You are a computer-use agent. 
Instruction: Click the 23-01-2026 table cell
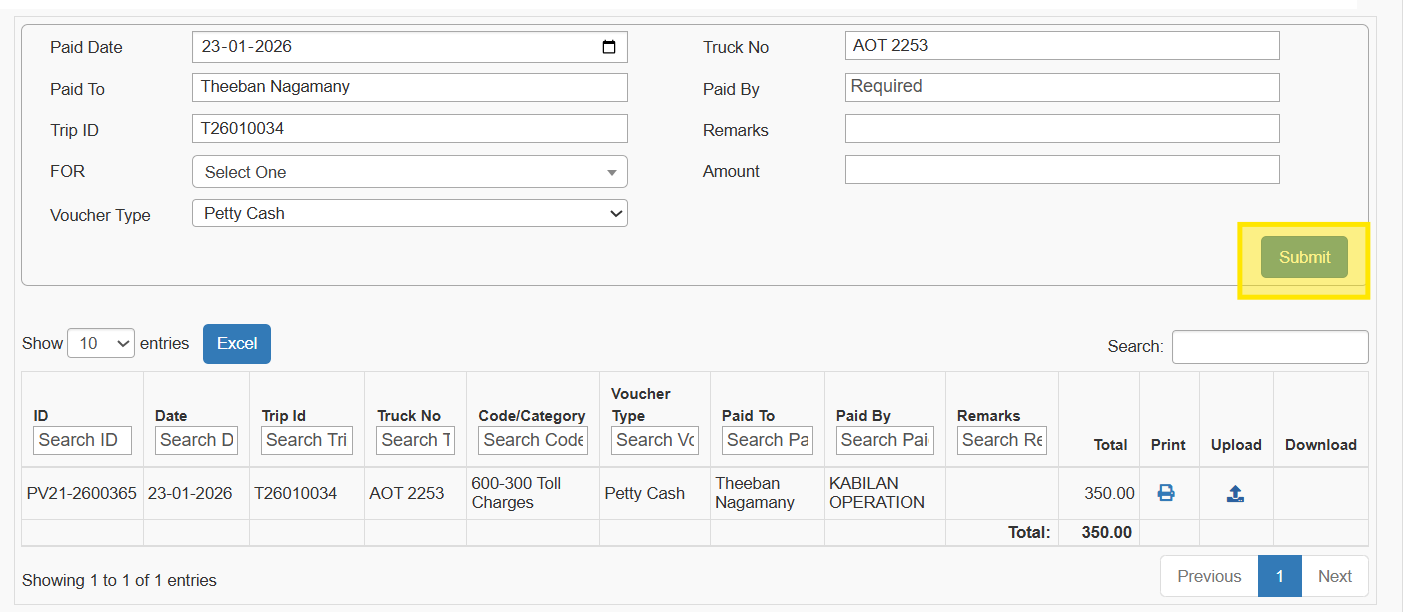coord(196,493)
